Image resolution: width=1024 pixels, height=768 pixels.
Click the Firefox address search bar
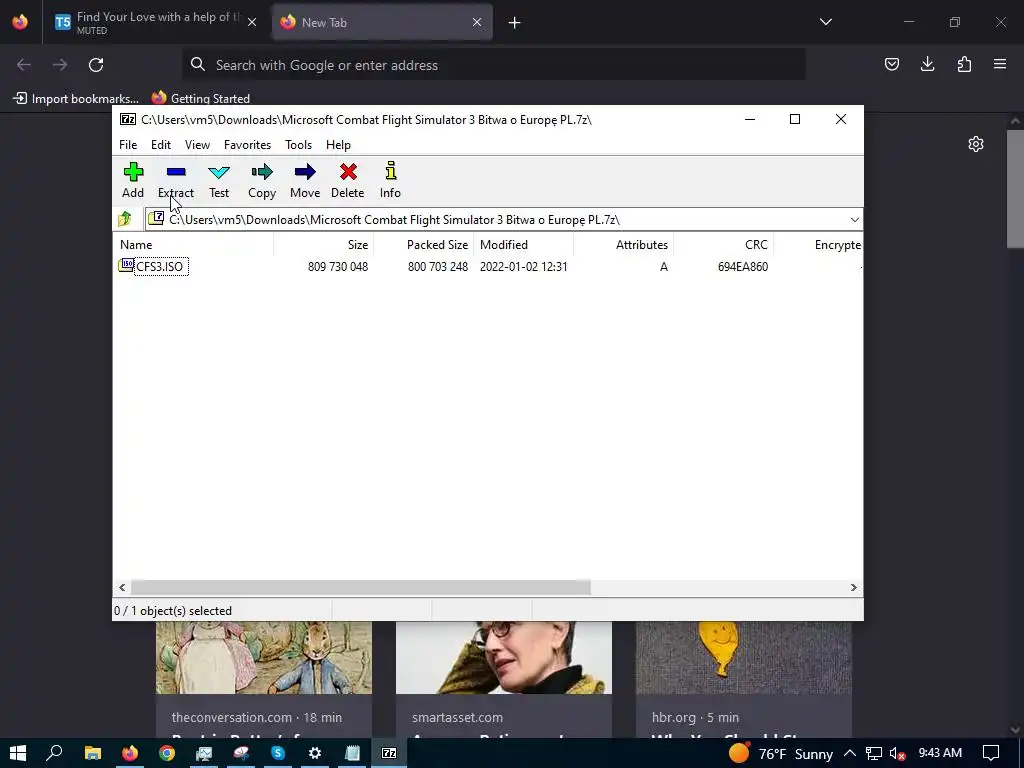tap(494, 65)
